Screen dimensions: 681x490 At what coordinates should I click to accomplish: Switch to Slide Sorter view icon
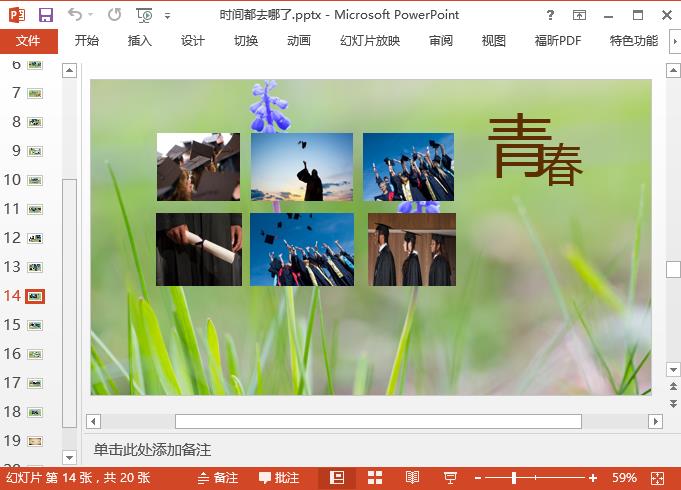tap(374, 478)
